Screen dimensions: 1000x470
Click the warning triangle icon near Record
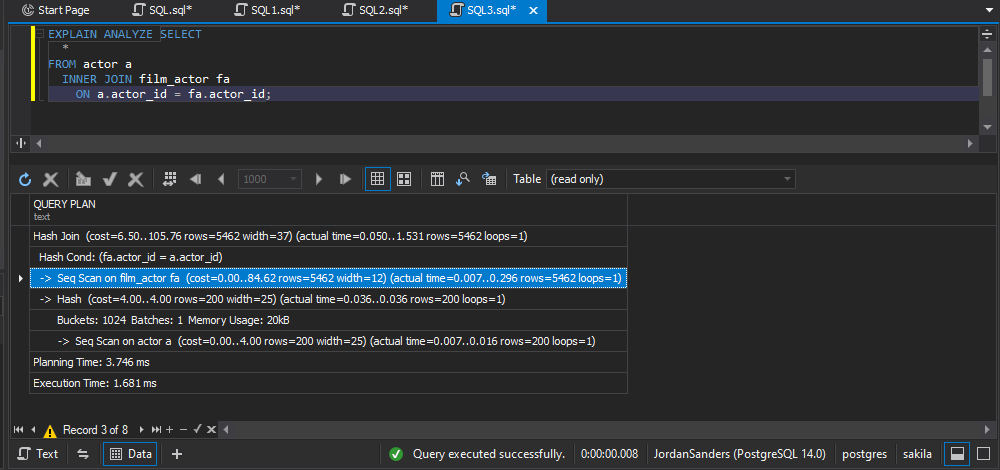[x=50, y=431]
